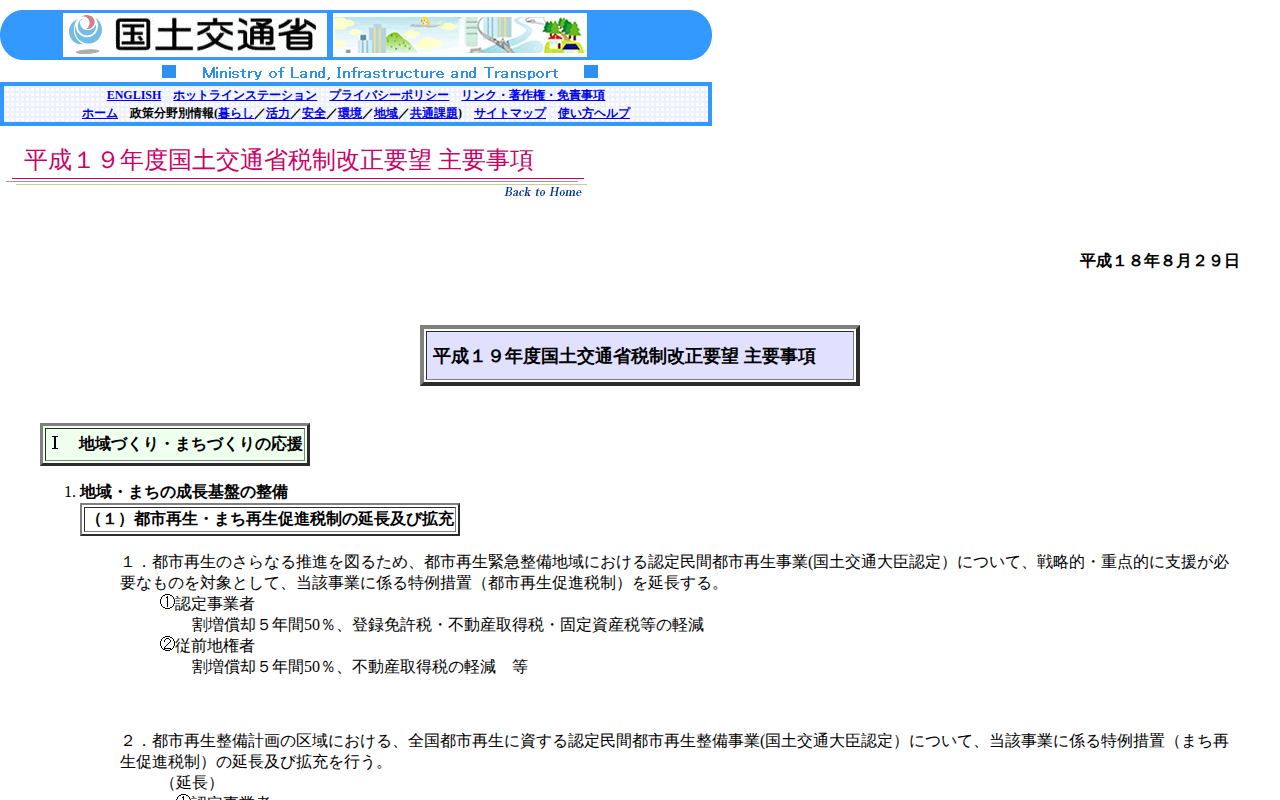Open リンク・著作権・免責事項 link
The width and height of the screenshot is (1280, 800).
tap(533, 95)
